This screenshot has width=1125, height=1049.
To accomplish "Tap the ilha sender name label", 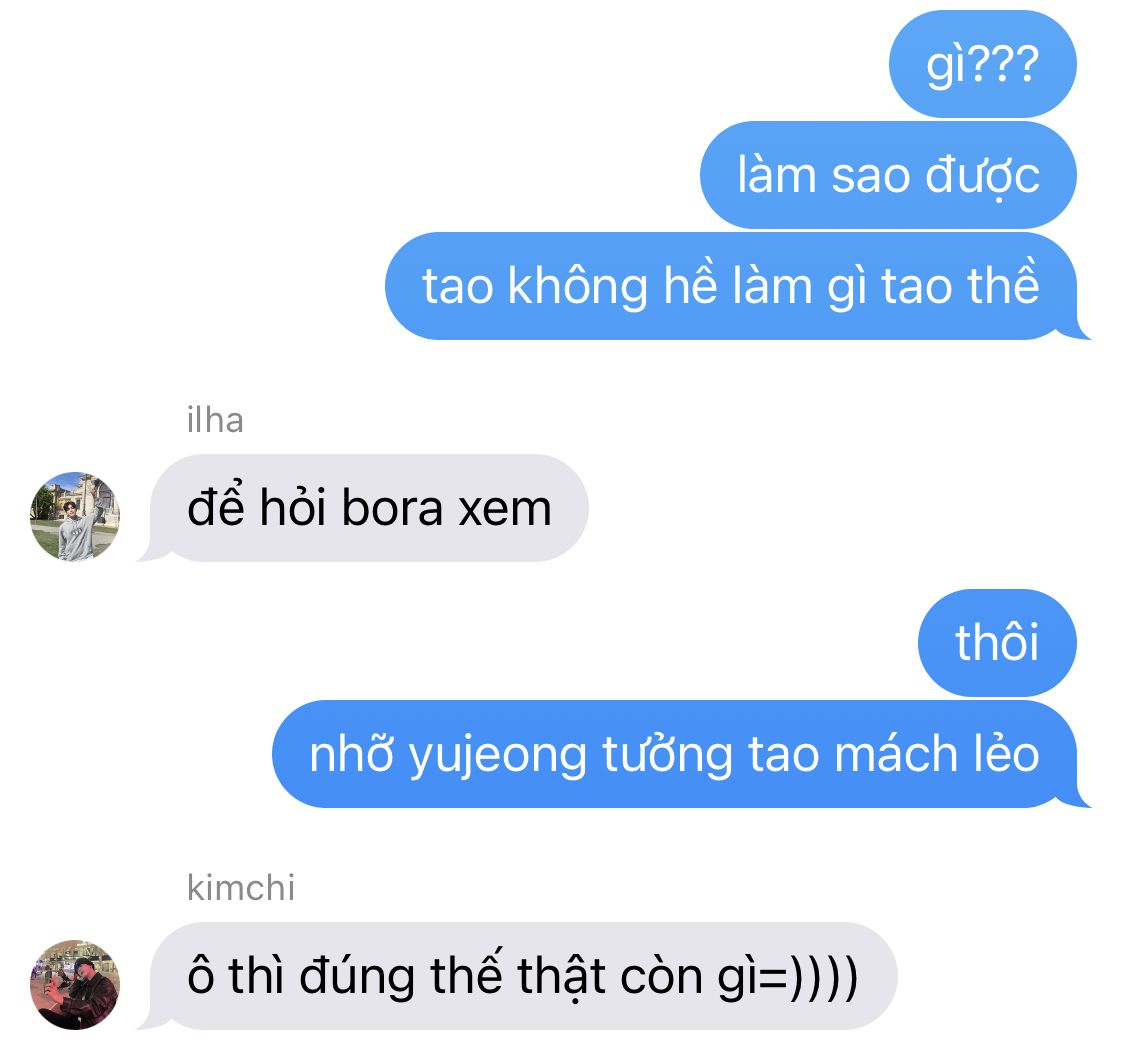I will [x=215, y=420].
